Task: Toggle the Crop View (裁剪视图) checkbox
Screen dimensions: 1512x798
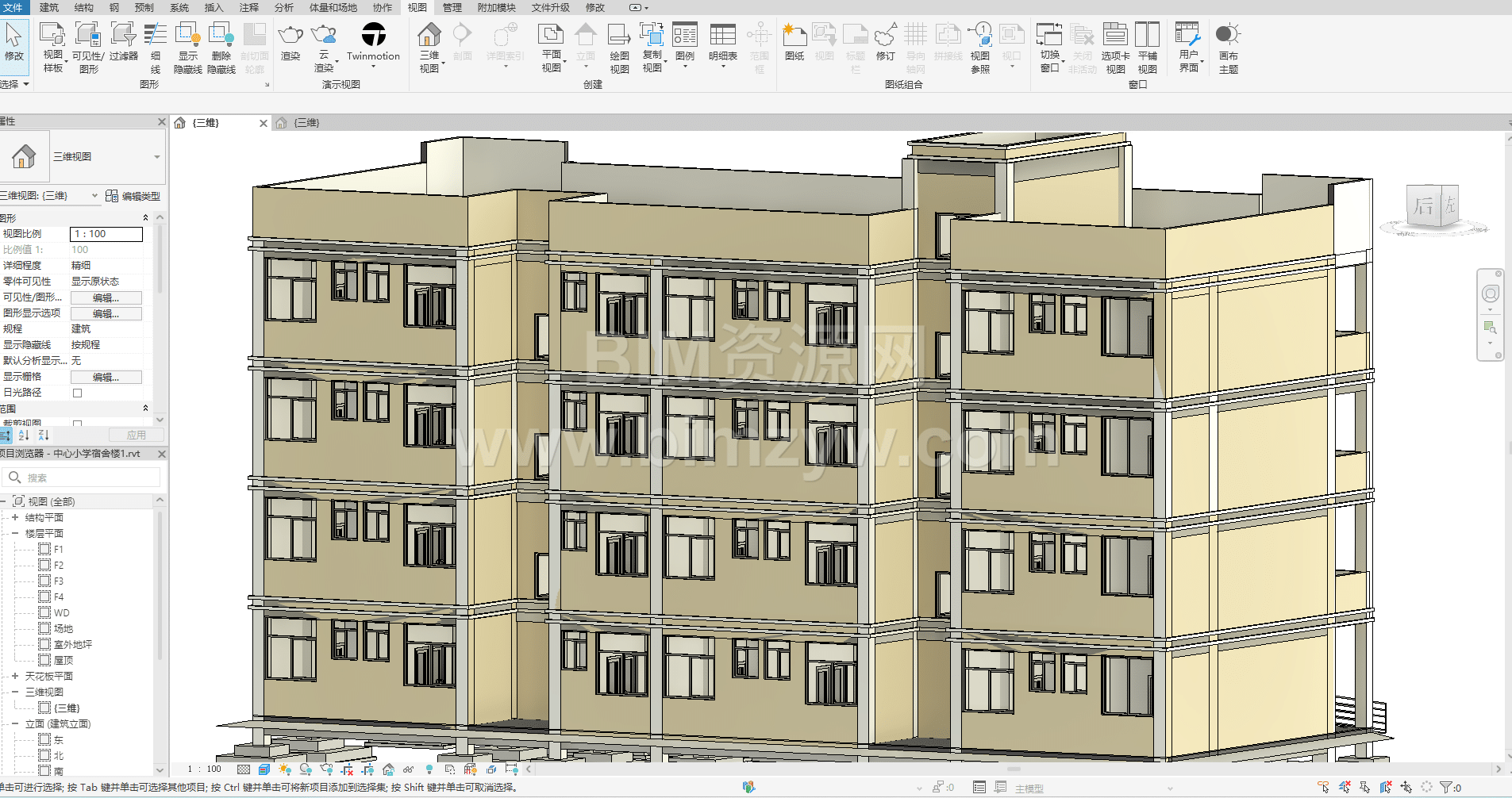Action: (77, 424)
